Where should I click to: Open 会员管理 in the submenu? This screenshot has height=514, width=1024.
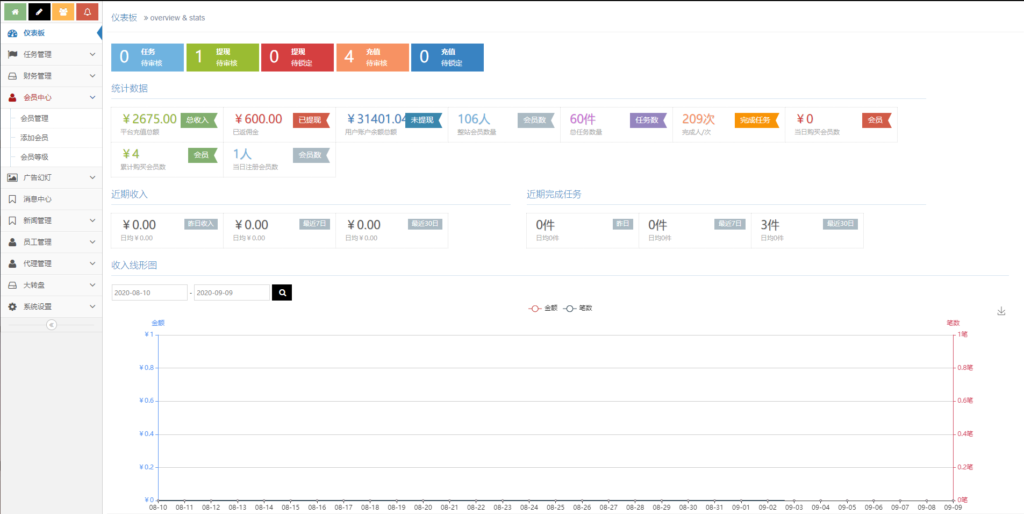click(x=35, y=118)
